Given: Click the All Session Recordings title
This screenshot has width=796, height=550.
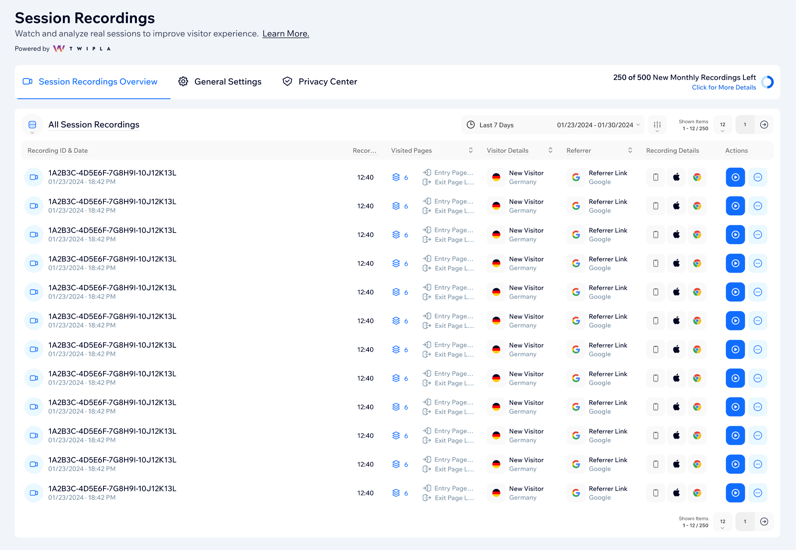Looking at the screenshot, I should [x=93, y=124].
